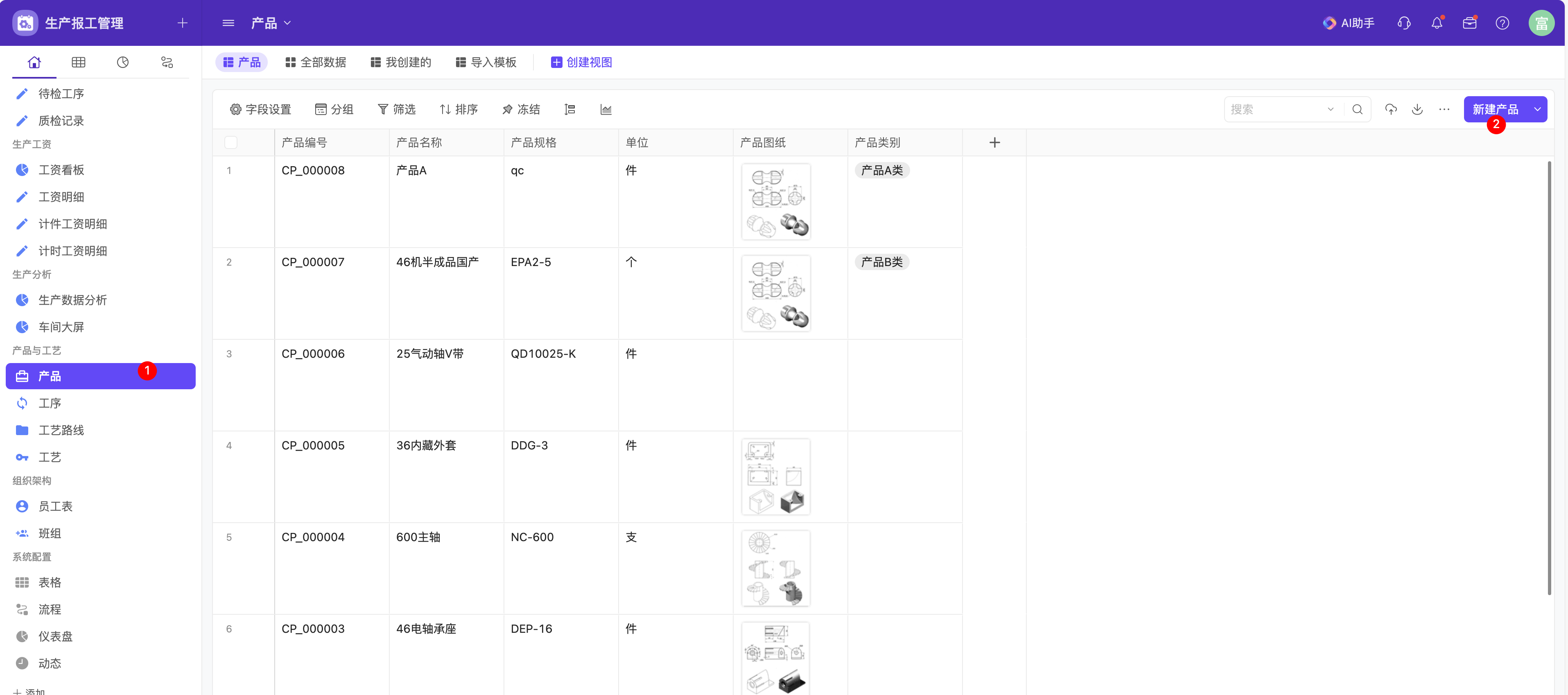
Task: Switch to the 产品 view tab
Action: 242,62
